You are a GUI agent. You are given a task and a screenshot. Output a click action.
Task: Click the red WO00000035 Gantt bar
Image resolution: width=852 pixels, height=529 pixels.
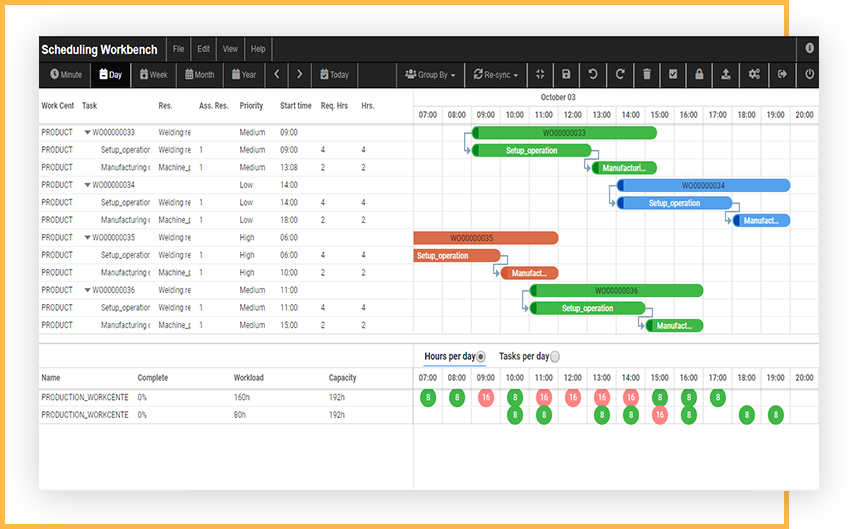click(485, 238)
